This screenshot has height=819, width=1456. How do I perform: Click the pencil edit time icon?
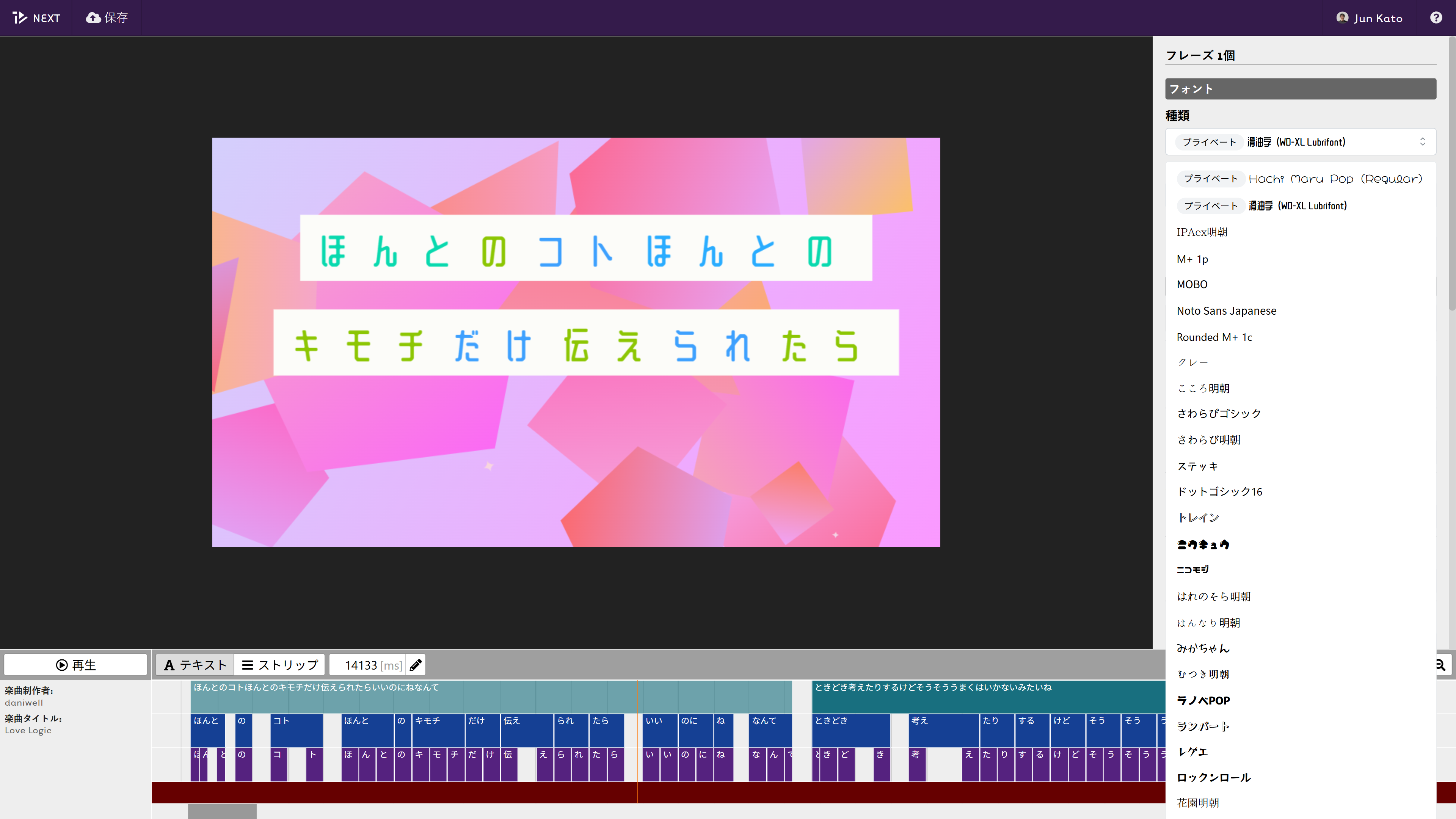[x=416, y=665]
